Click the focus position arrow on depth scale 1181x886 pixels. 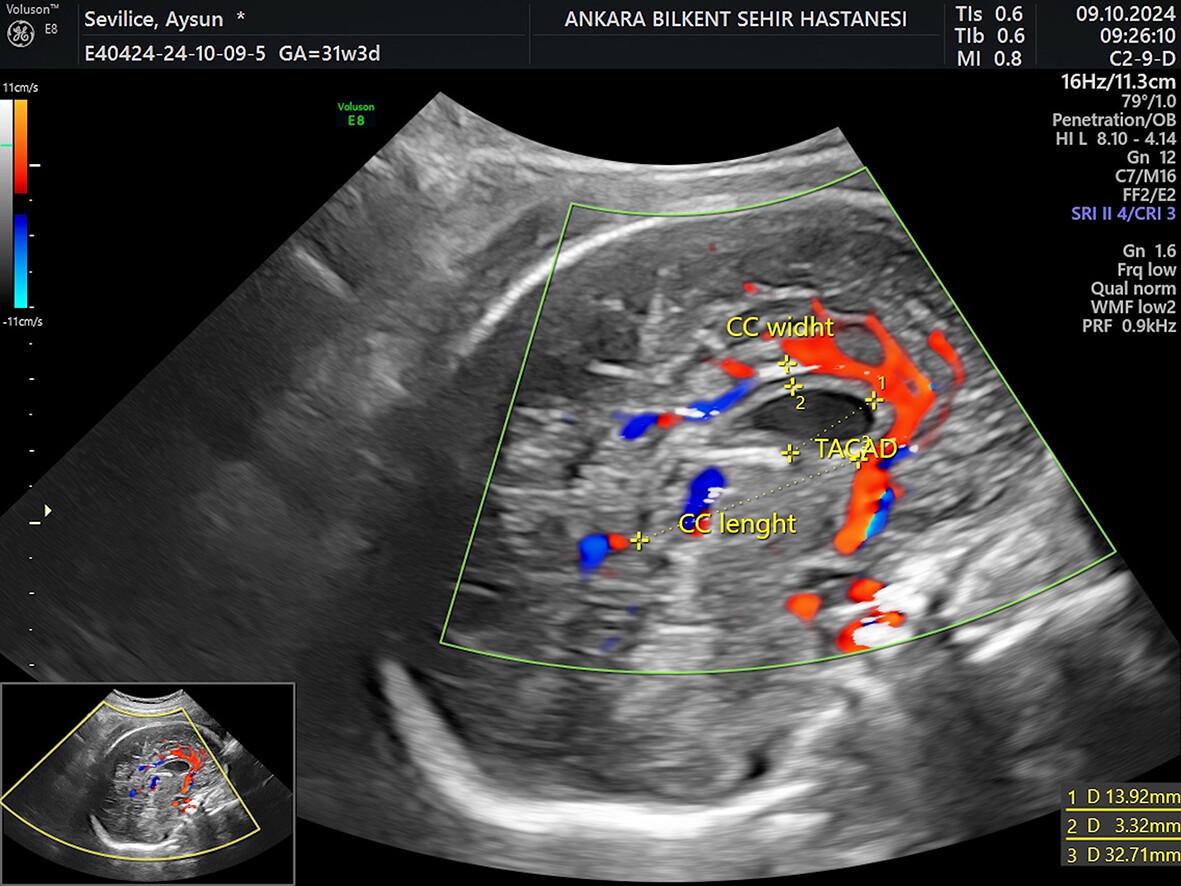click(48, 511)
